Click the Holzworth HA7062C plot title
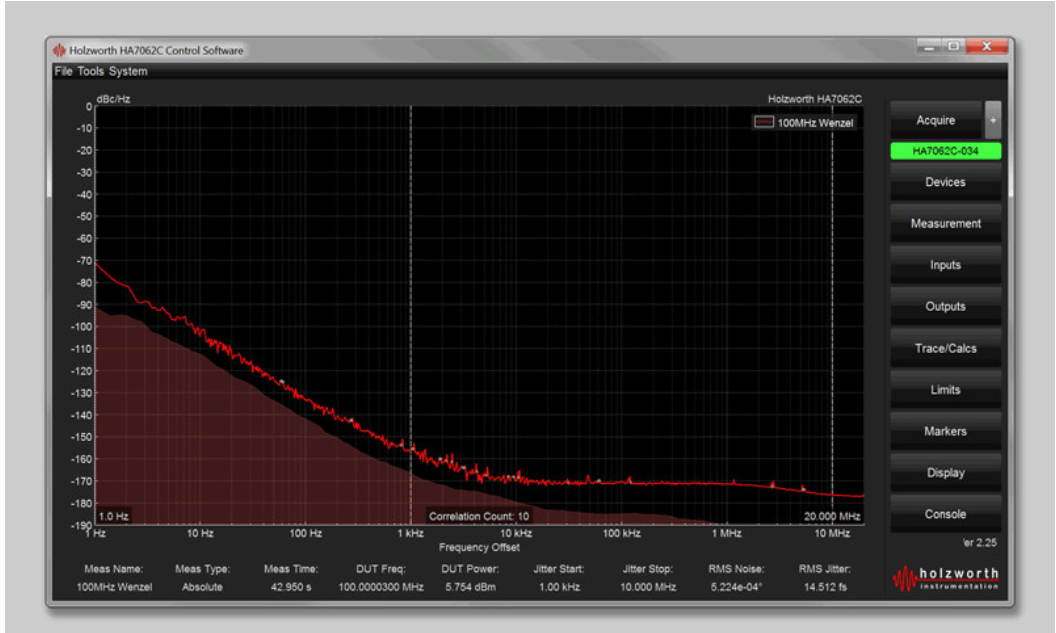 tap(815, 99)
